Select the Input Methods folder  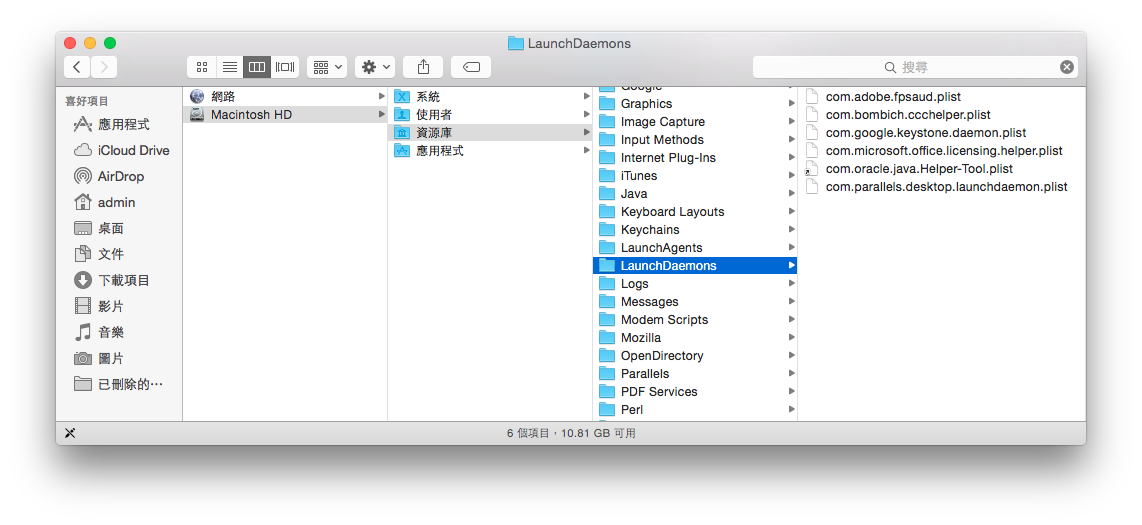pyautogui.click(x=695, y=140)
